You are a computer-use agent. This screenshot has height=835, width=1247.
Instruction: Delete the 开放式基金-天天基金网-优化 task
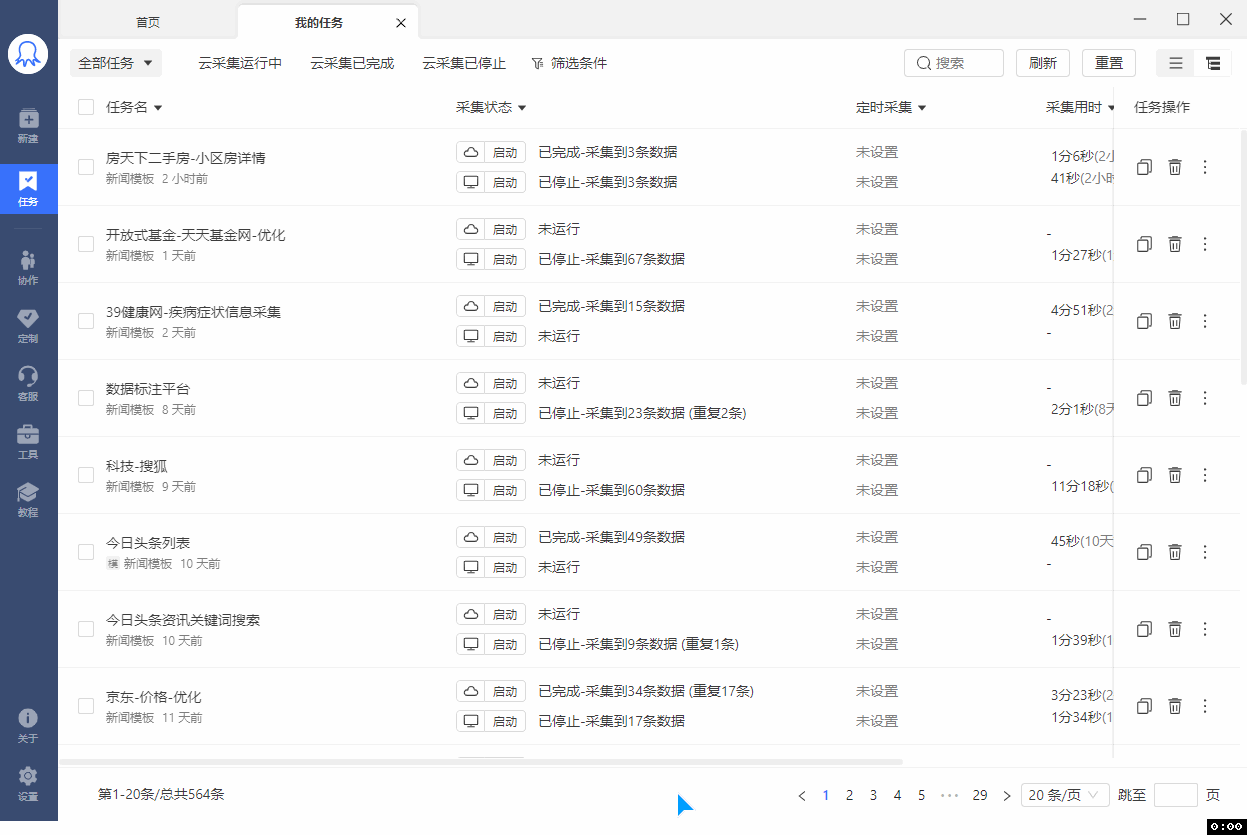coord(1175,244)
